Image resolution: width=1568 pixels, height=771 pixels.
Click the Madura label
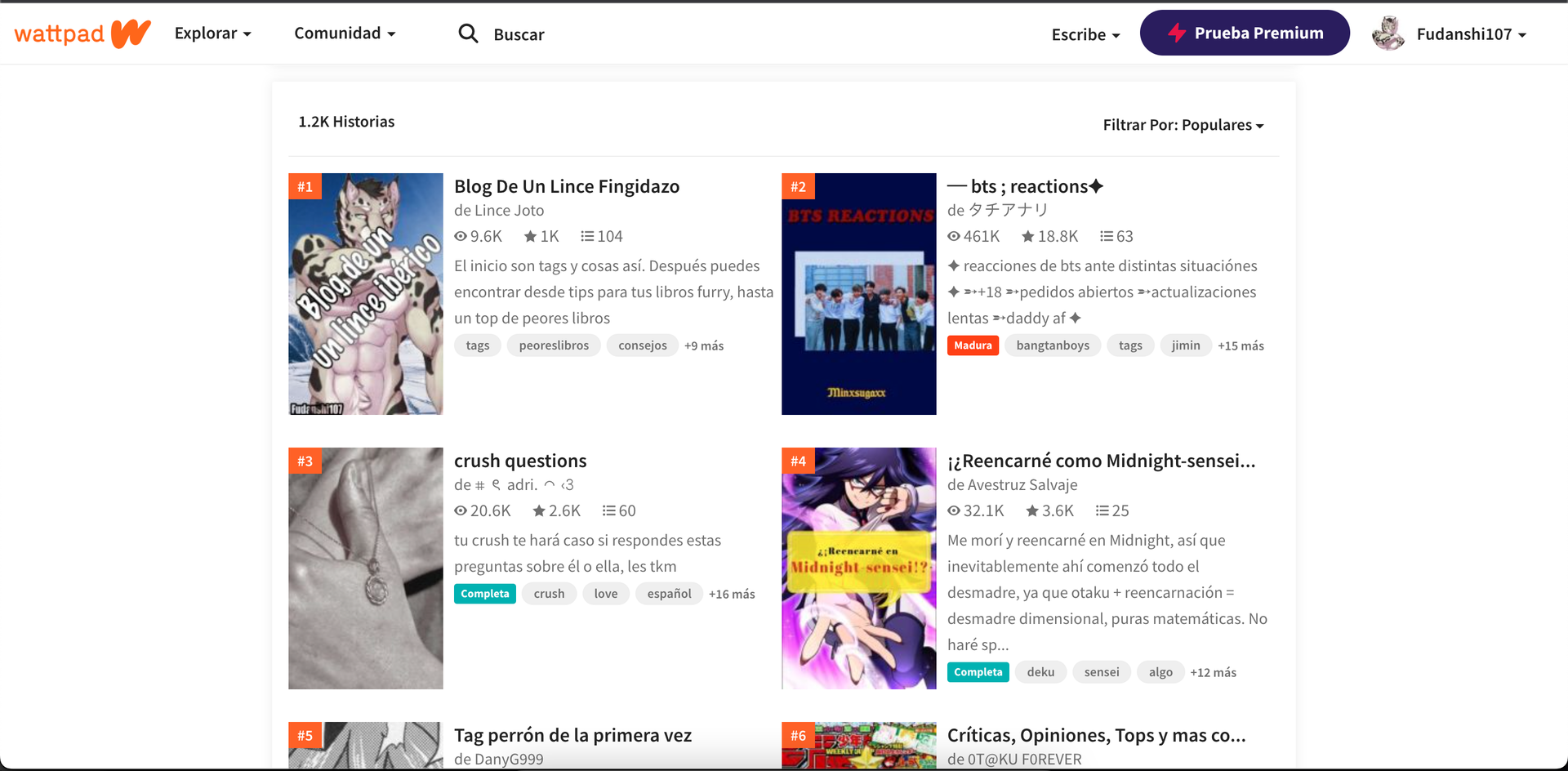pyautogui.click(x=973, y=345)
